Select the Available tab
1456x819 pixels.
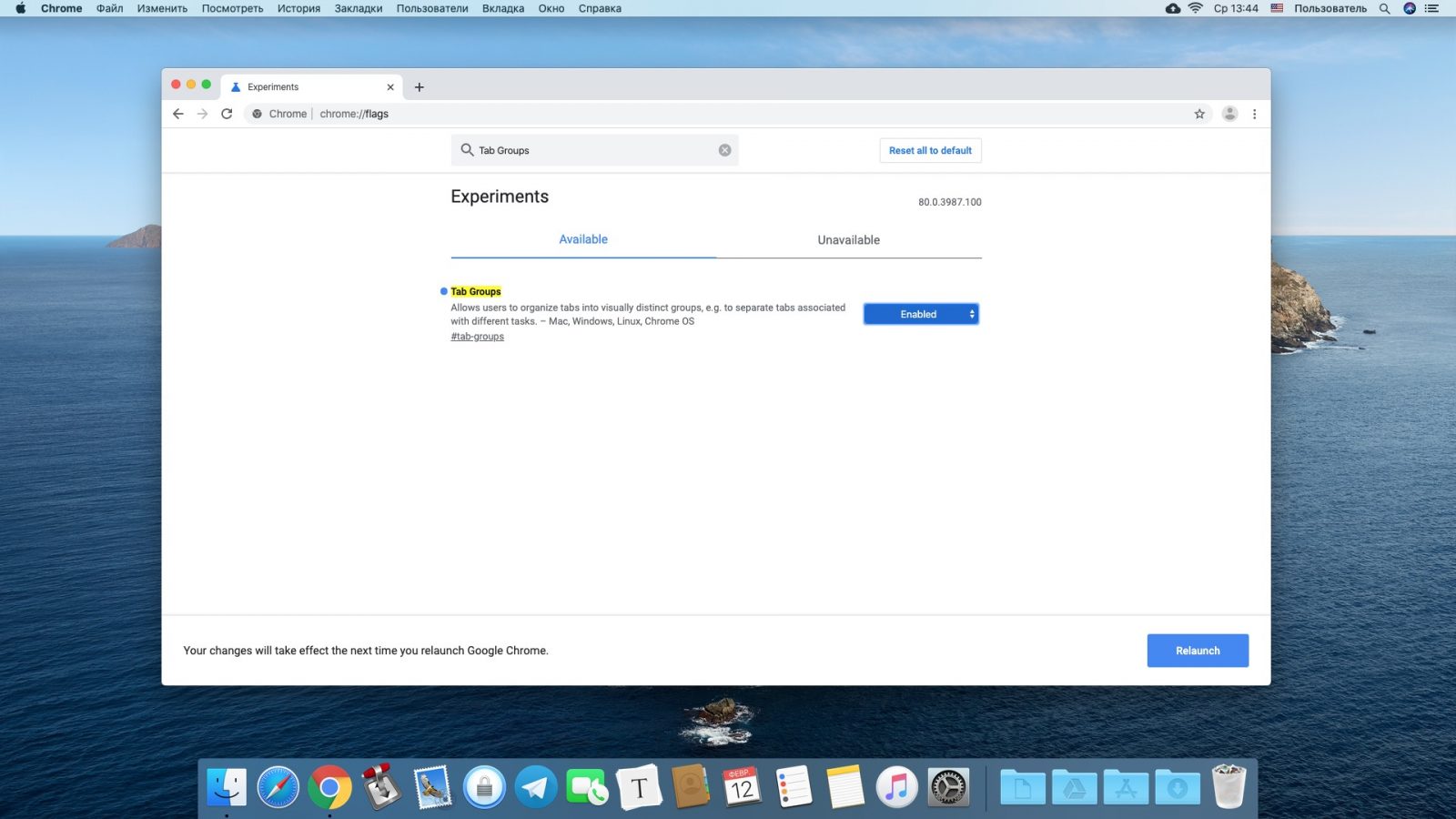[x=582, y=239]
